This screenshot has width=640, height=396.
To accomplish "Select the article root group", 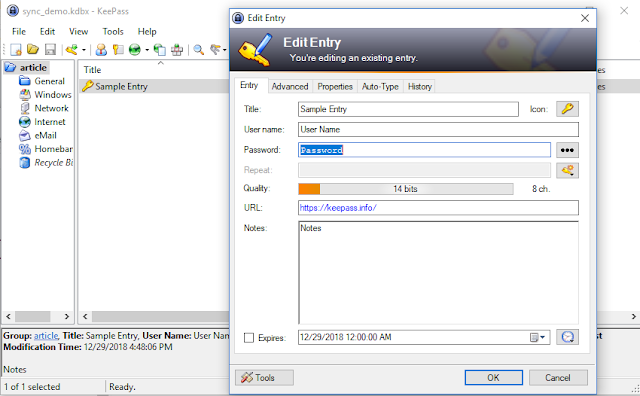I will point(33,67).
